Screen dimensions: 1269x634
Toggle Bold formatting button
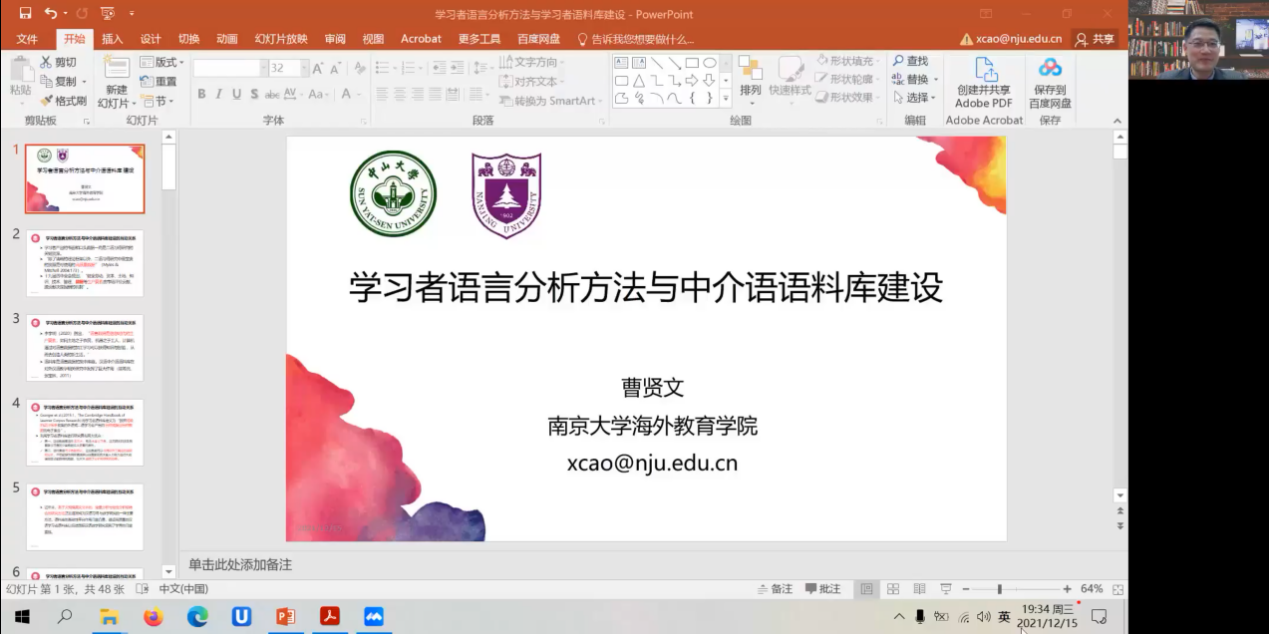point(202,94)
